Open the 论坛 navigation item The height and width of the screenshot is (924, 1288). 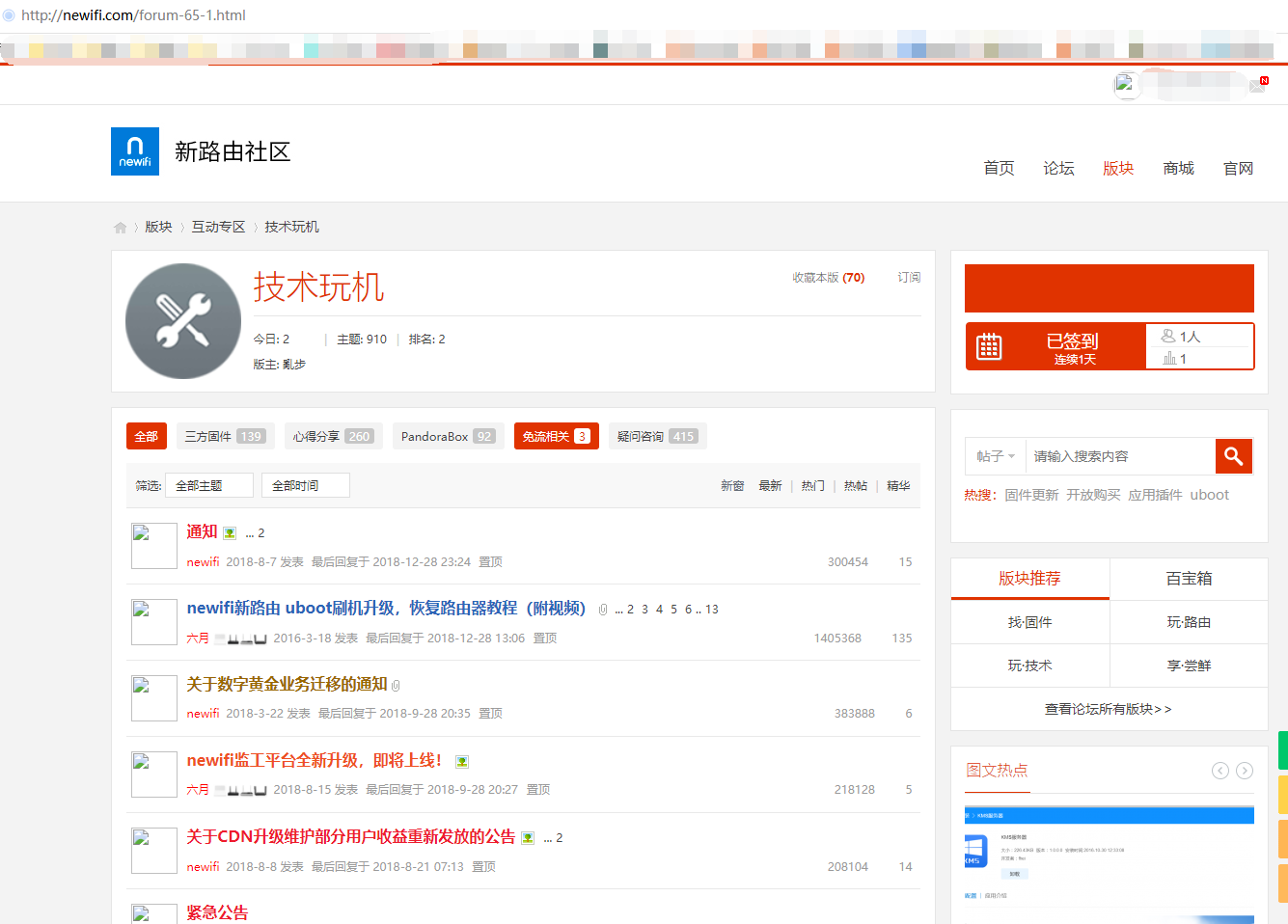tap(1058, 169)
